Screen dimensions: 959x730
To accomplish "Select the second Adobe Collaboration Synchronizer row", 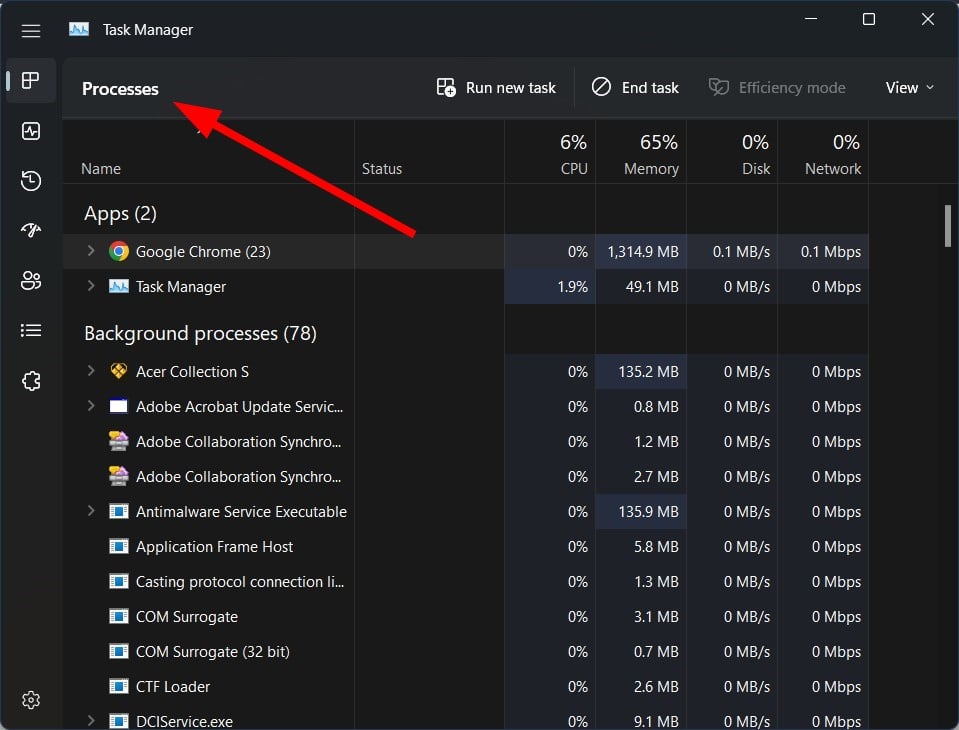I will [x=465, y=476].
